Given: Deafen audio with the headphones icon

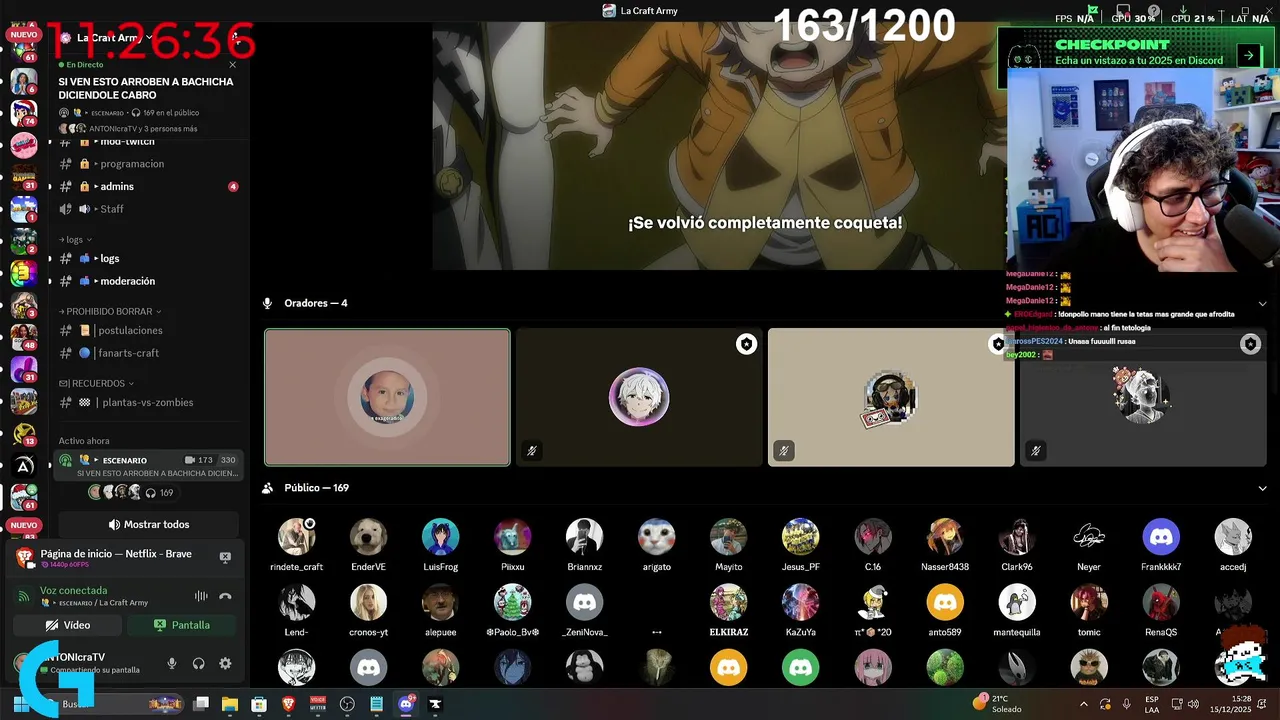Looking at the screenshot, I should tap(199, 663).
